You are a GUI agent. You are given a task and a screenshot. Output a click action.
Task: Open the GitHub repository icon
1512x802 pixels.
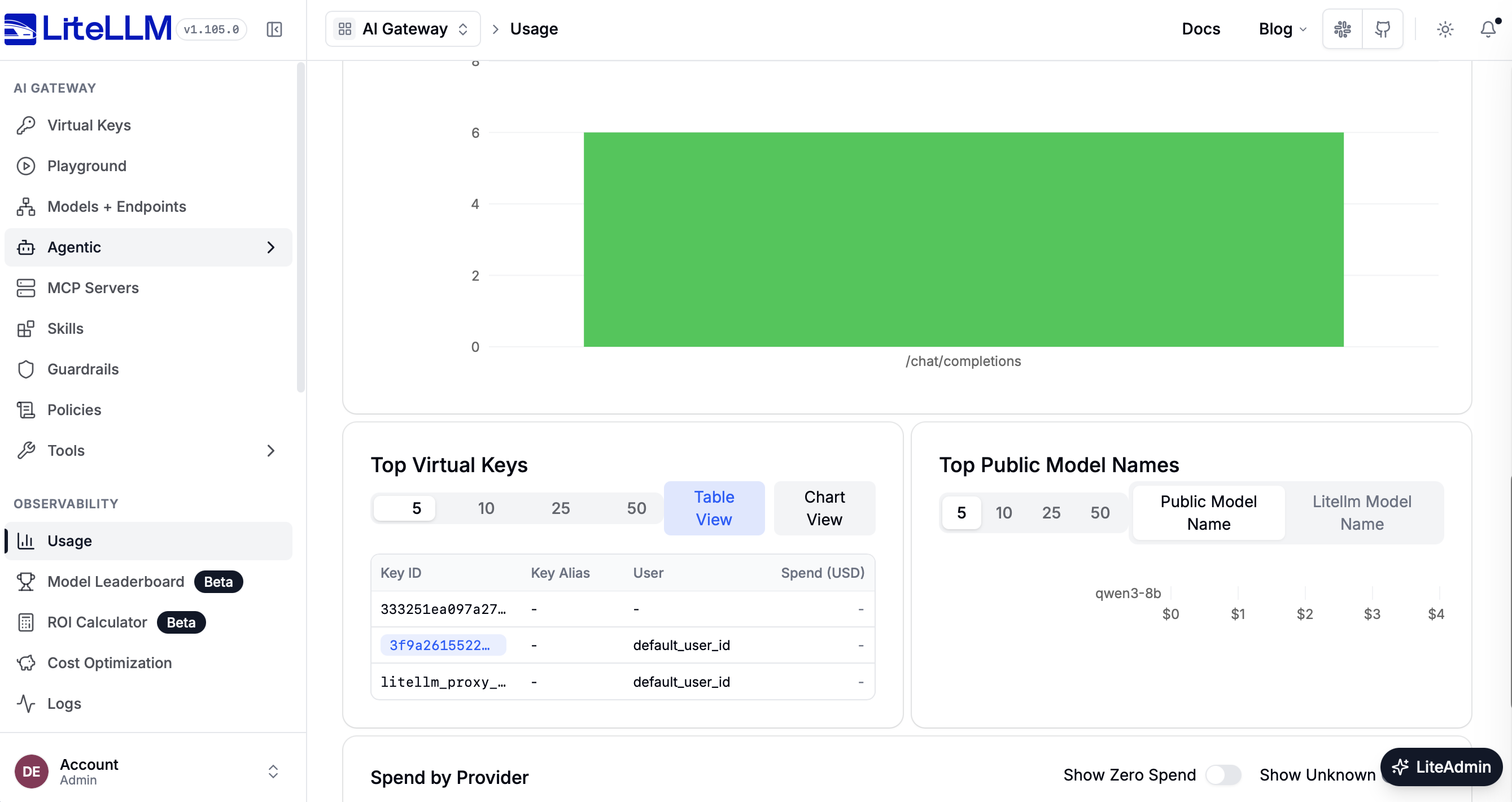click(1382, 29)
